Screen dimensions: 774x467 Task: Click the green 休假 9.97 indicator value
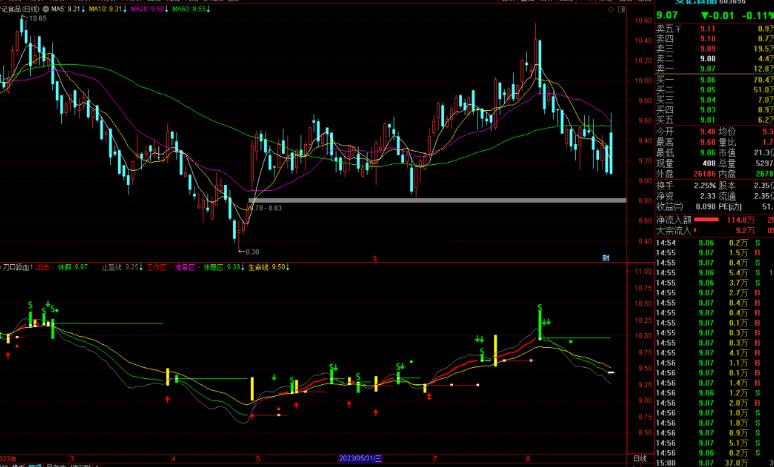point(73,268)
